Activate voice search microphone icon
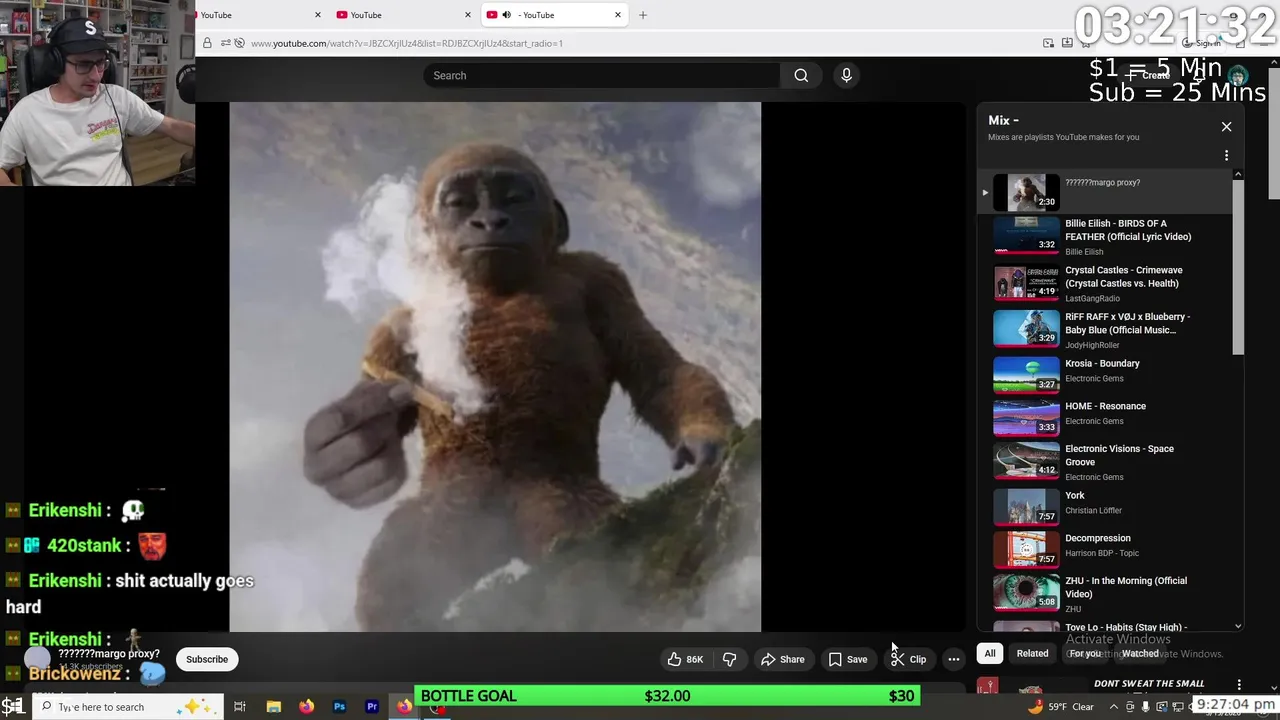This screenshot has width=1280, height=720. (846, 75)
